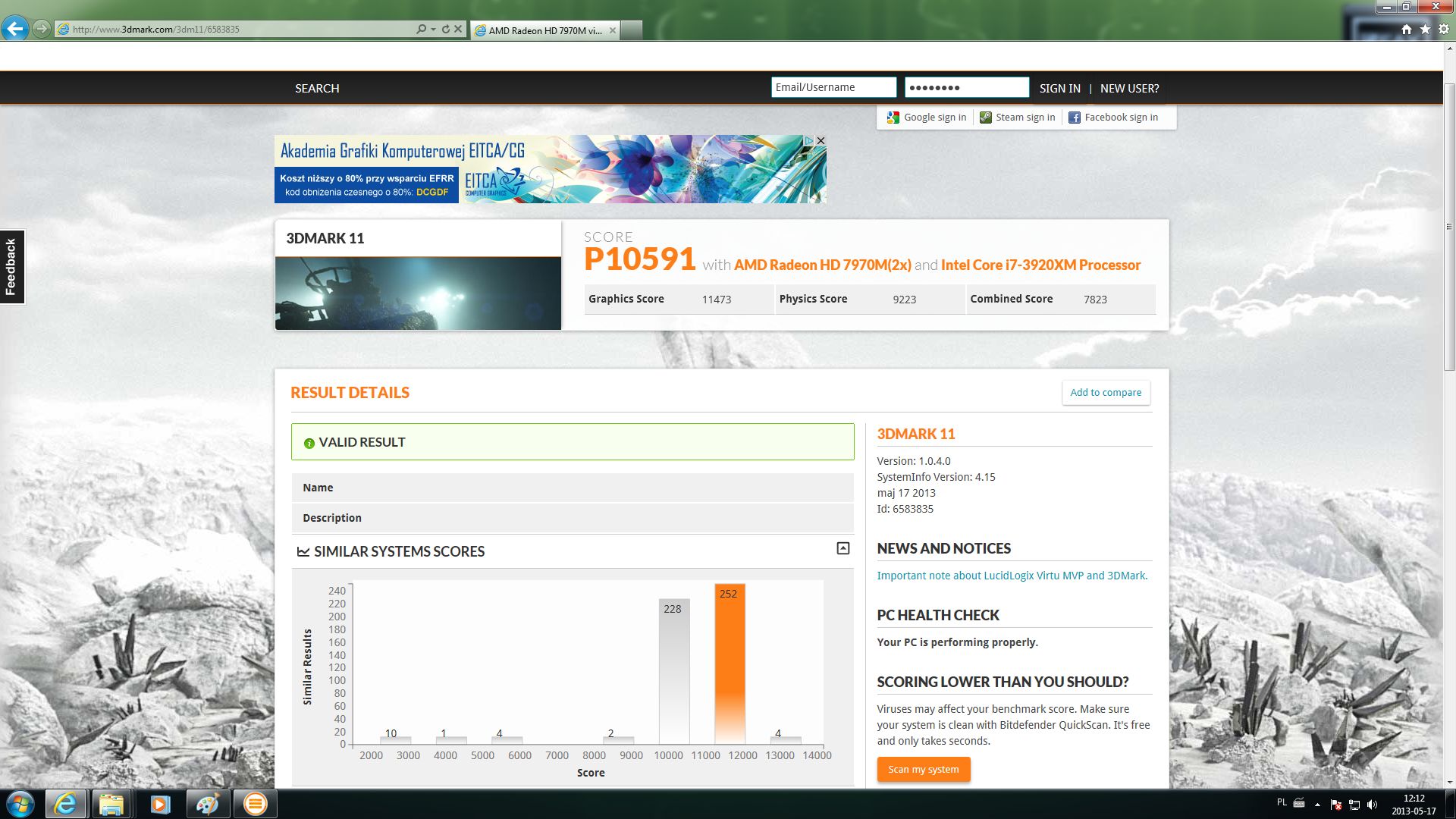The image size is (1456, 819).
Task: Launch Windows Media Player from the taskbar
Action: pos(159,804)
